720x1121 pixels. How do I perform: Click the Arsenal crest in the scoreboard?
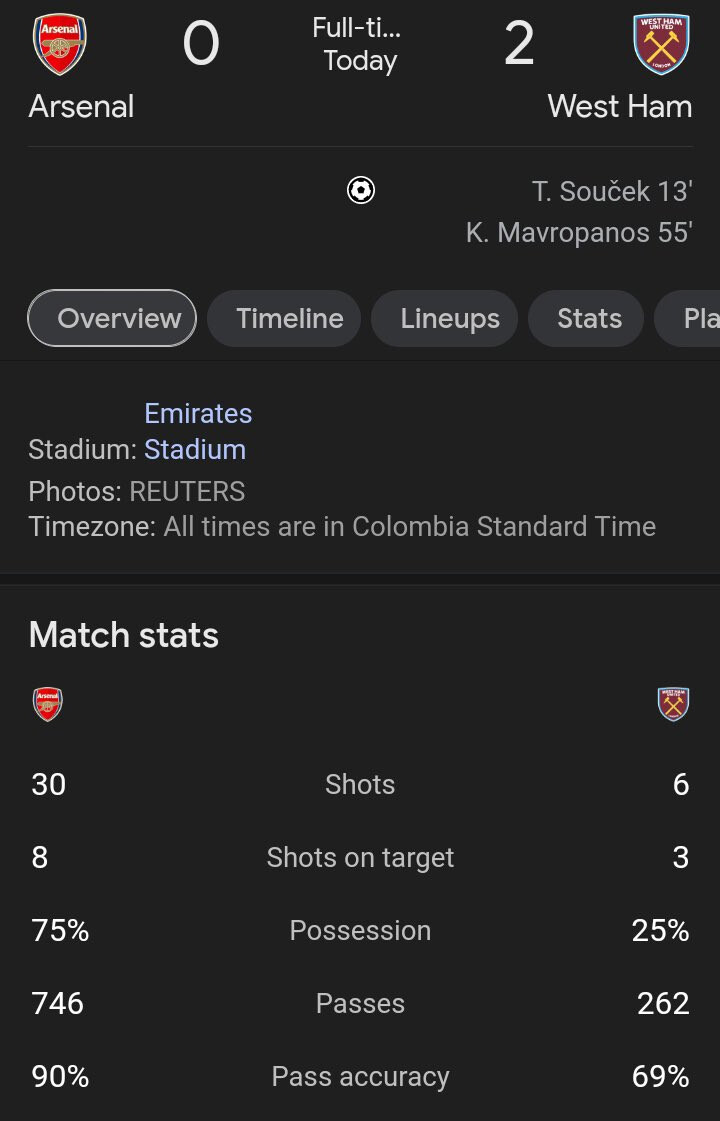(60, 45)
